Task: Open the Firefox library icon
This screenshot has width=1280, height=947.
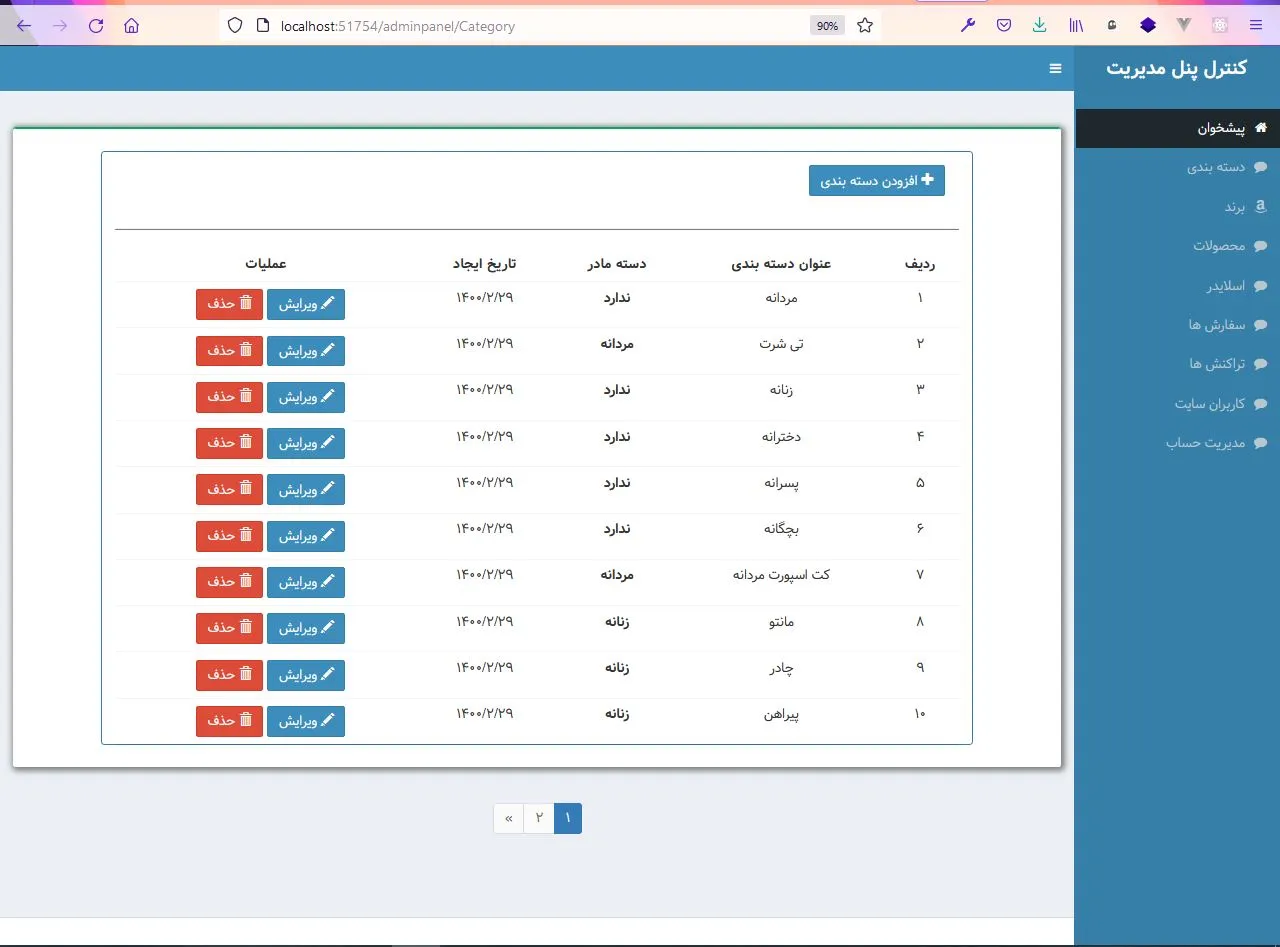Action: tap(1076, 26)
